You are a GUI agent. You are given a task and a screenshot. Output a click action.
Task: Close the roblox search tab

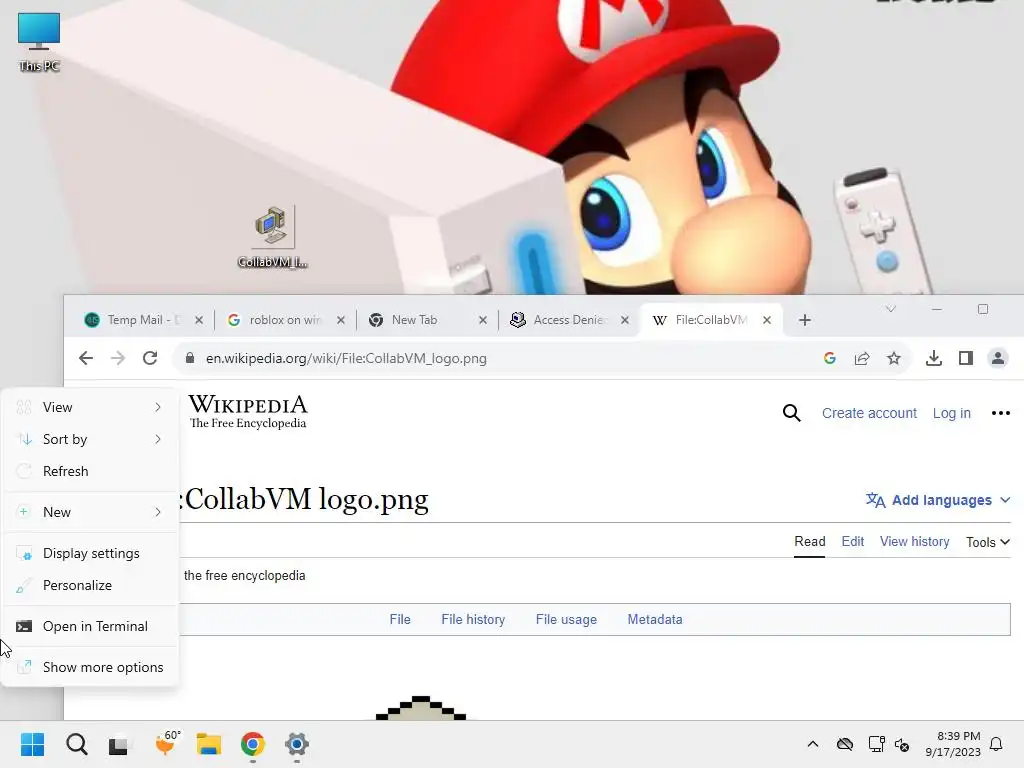[341, 320]
